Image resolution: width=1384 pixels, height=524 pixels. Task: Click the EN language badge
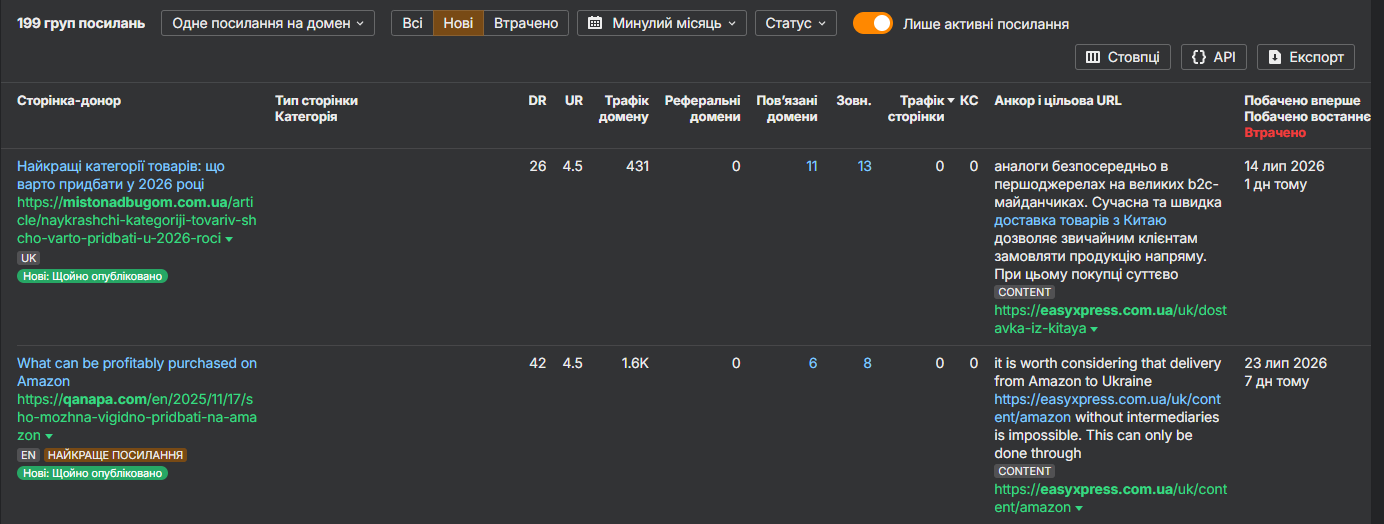28,455
